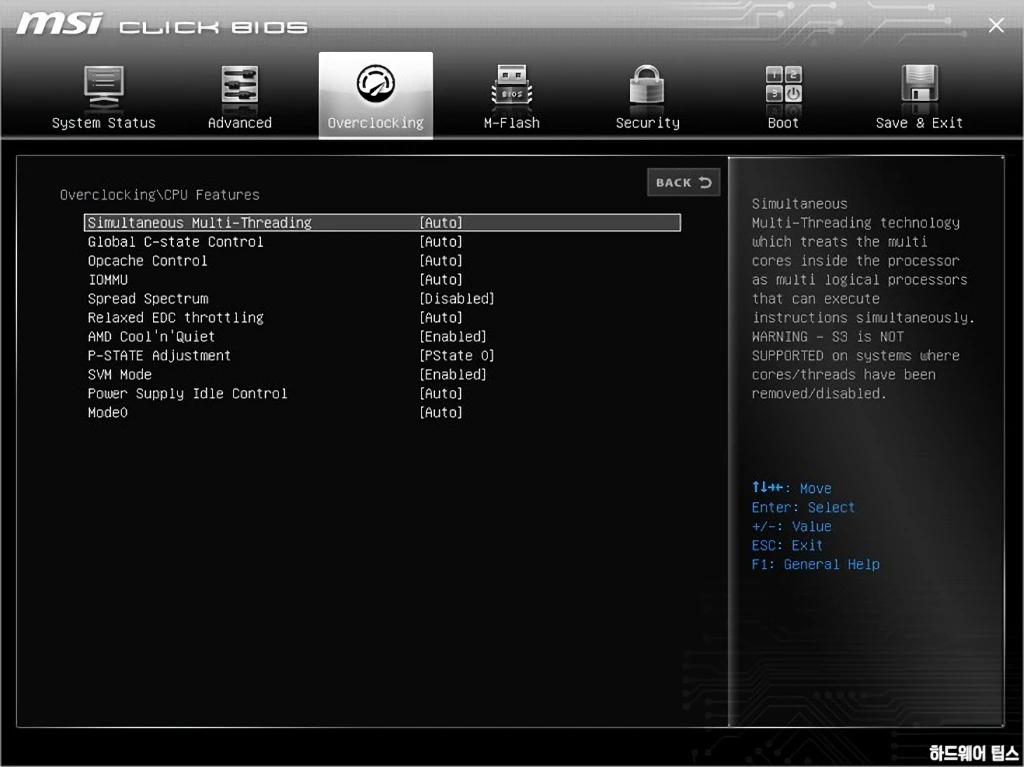Select the IOMMU label
Image resolution: width=1024 pixels, height=767 pixels.
click(x=108, y=280)
